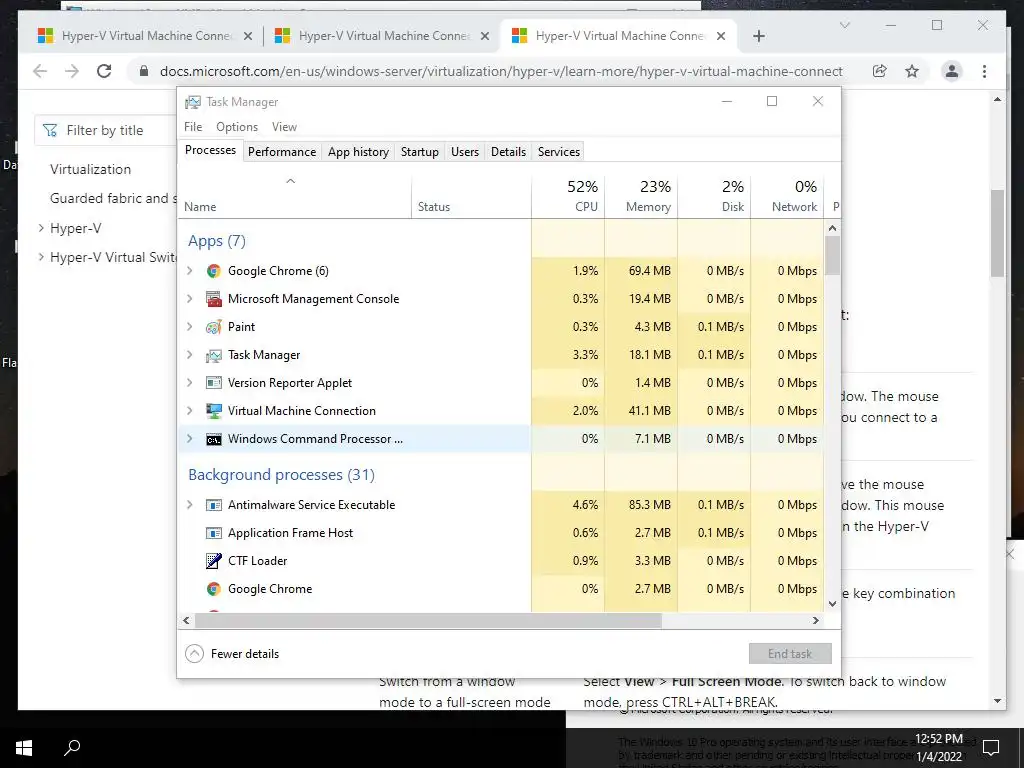The height and width of the screenshot is (768, 1024).
Task: Click the Version Reporter Applet icon
Action: (214, 383)
